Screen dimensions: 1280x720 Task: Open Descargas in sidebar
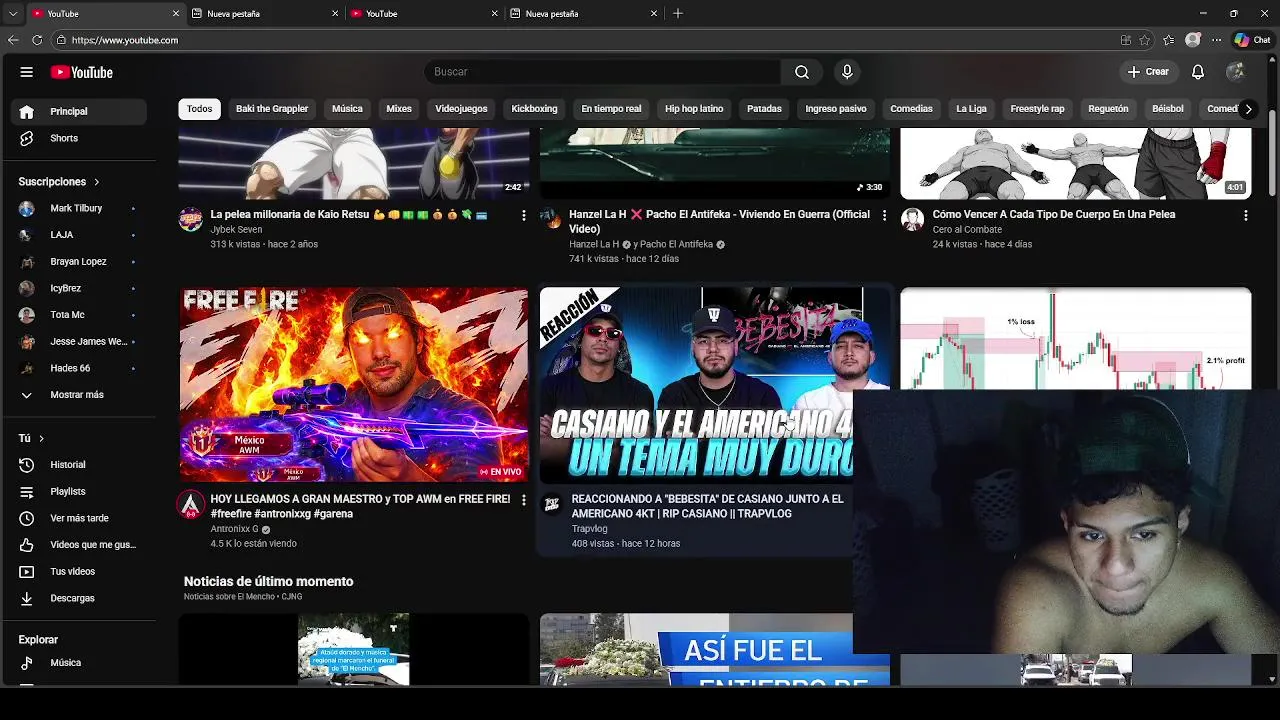(x=79, y=598)
